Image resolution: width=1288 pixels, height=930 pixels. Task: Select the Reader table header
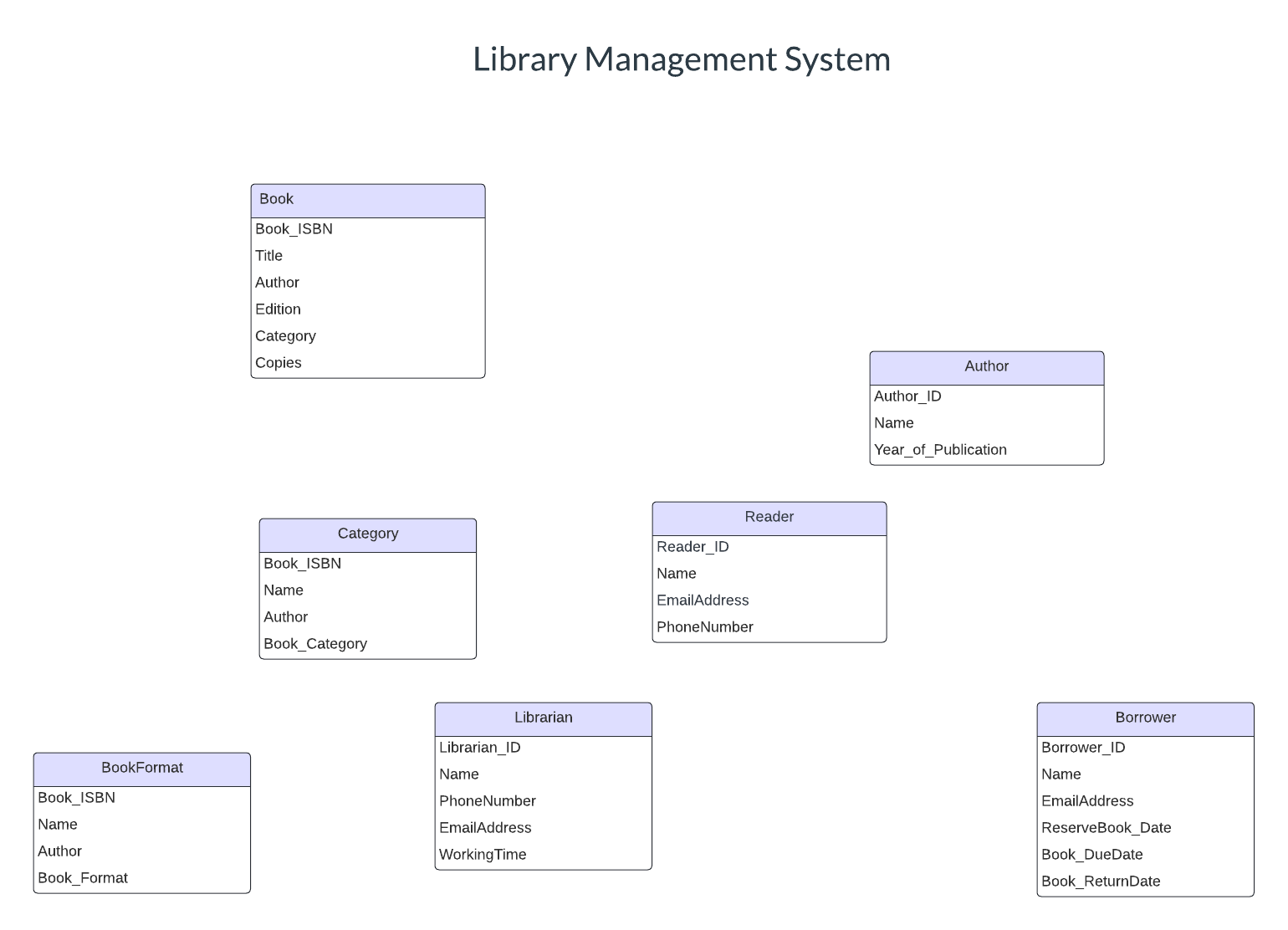click(769, 518)
